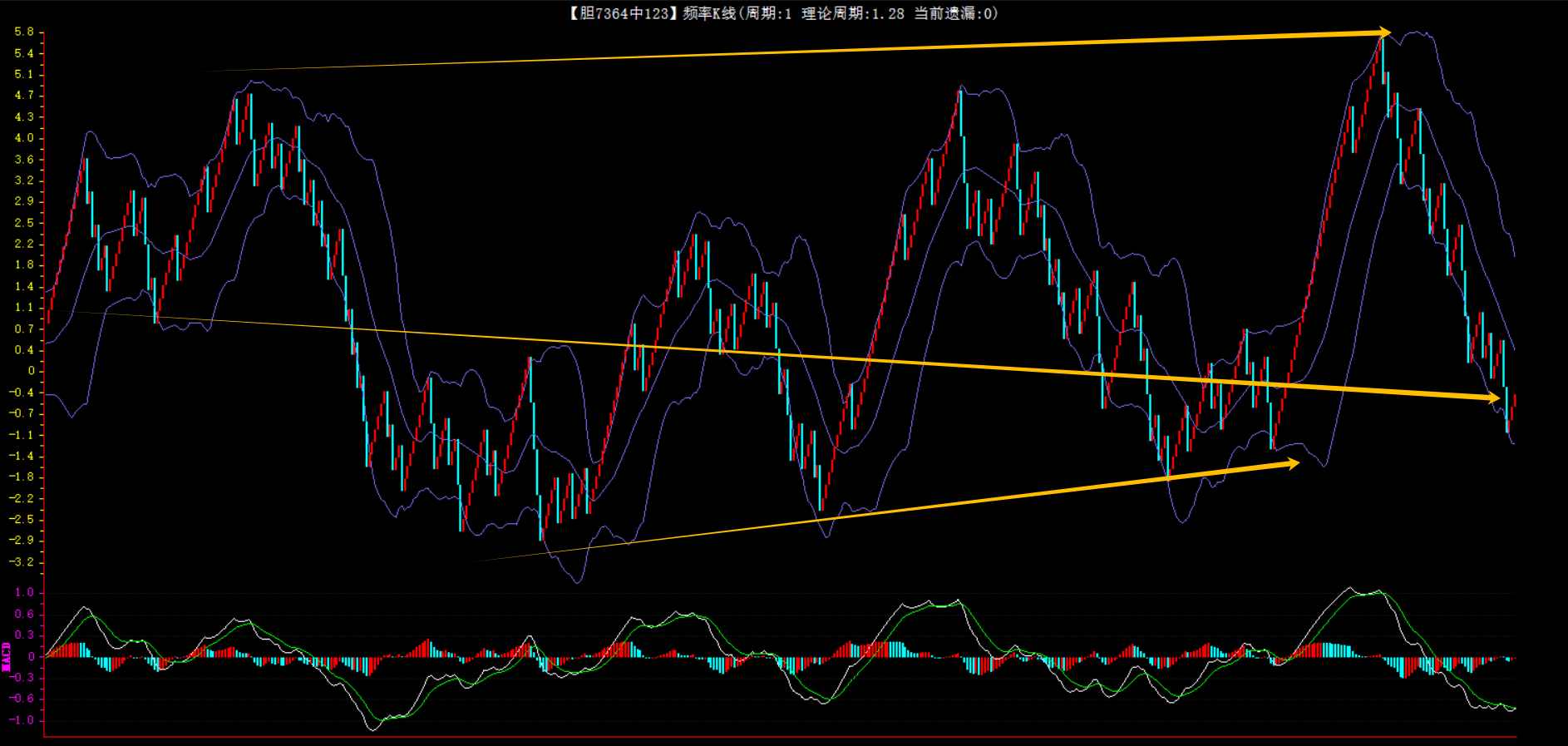Click the 1.4 axis label

click(x=24, y=286)
